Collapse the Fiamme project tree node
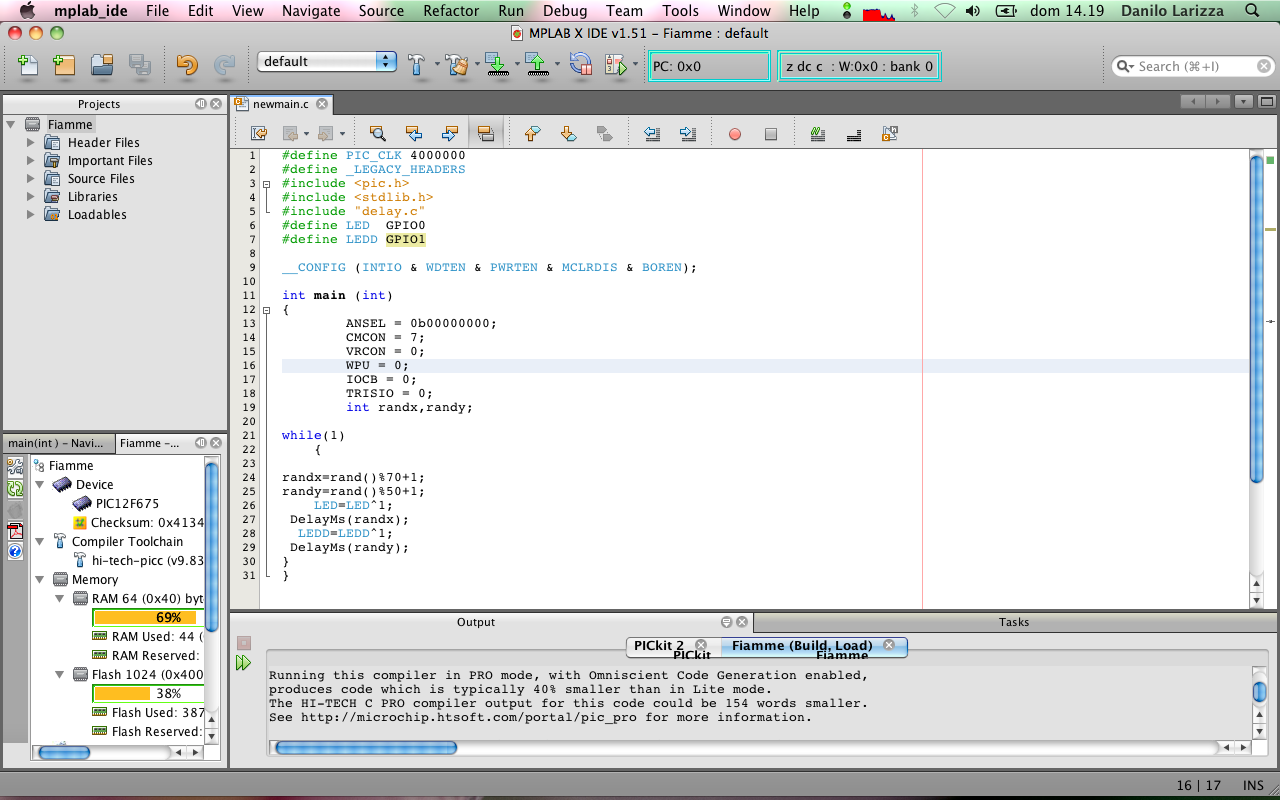 (x=11, y=125)
